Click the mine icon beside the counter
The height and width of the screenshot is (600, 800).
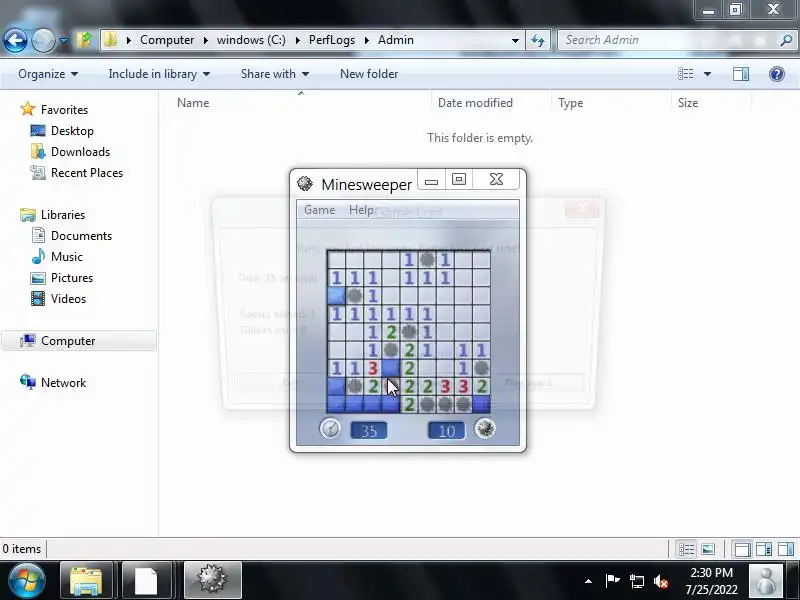[485, 428]
